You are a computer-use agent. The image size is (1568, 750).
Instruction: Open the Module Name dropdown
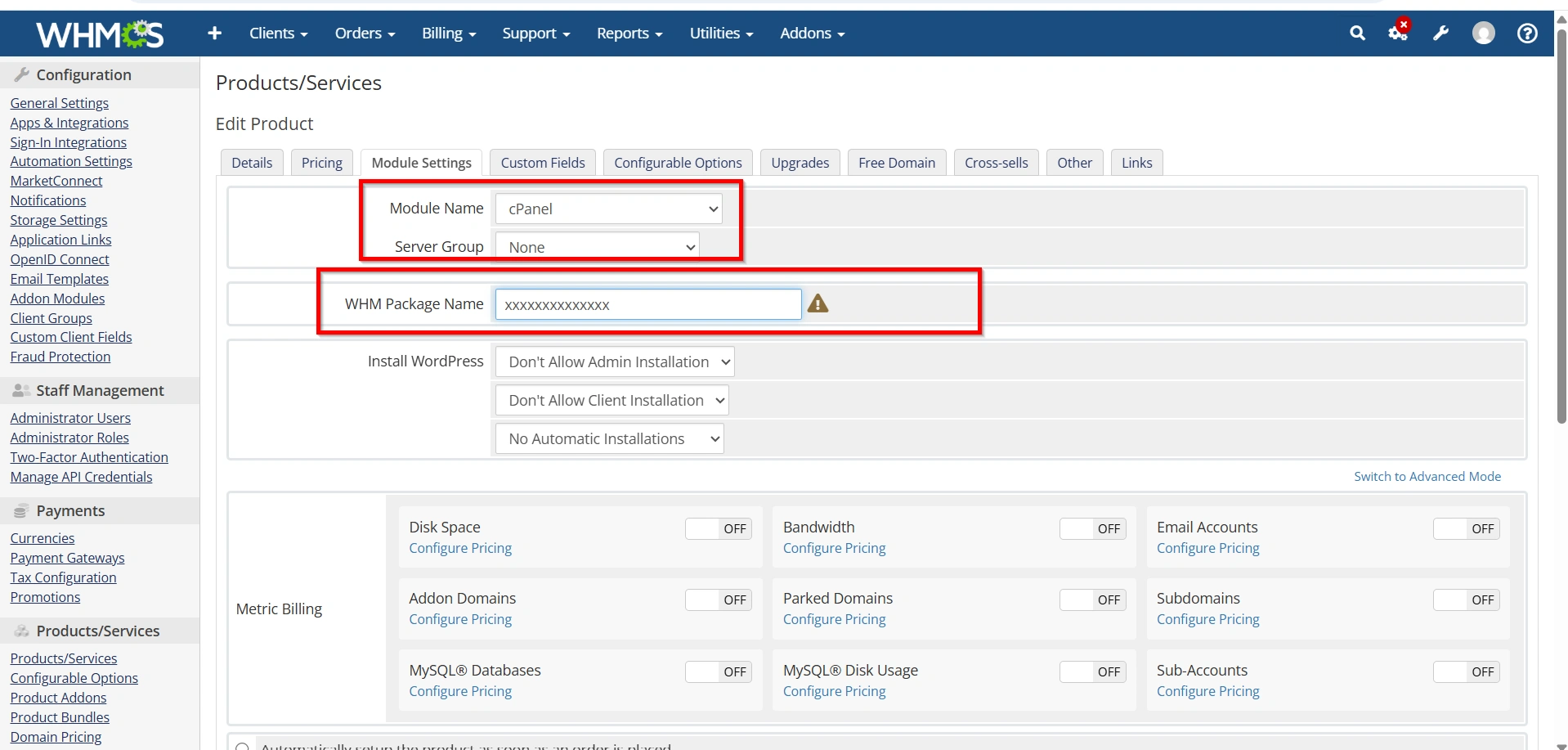pyautogui.click(x=608, y=209)
